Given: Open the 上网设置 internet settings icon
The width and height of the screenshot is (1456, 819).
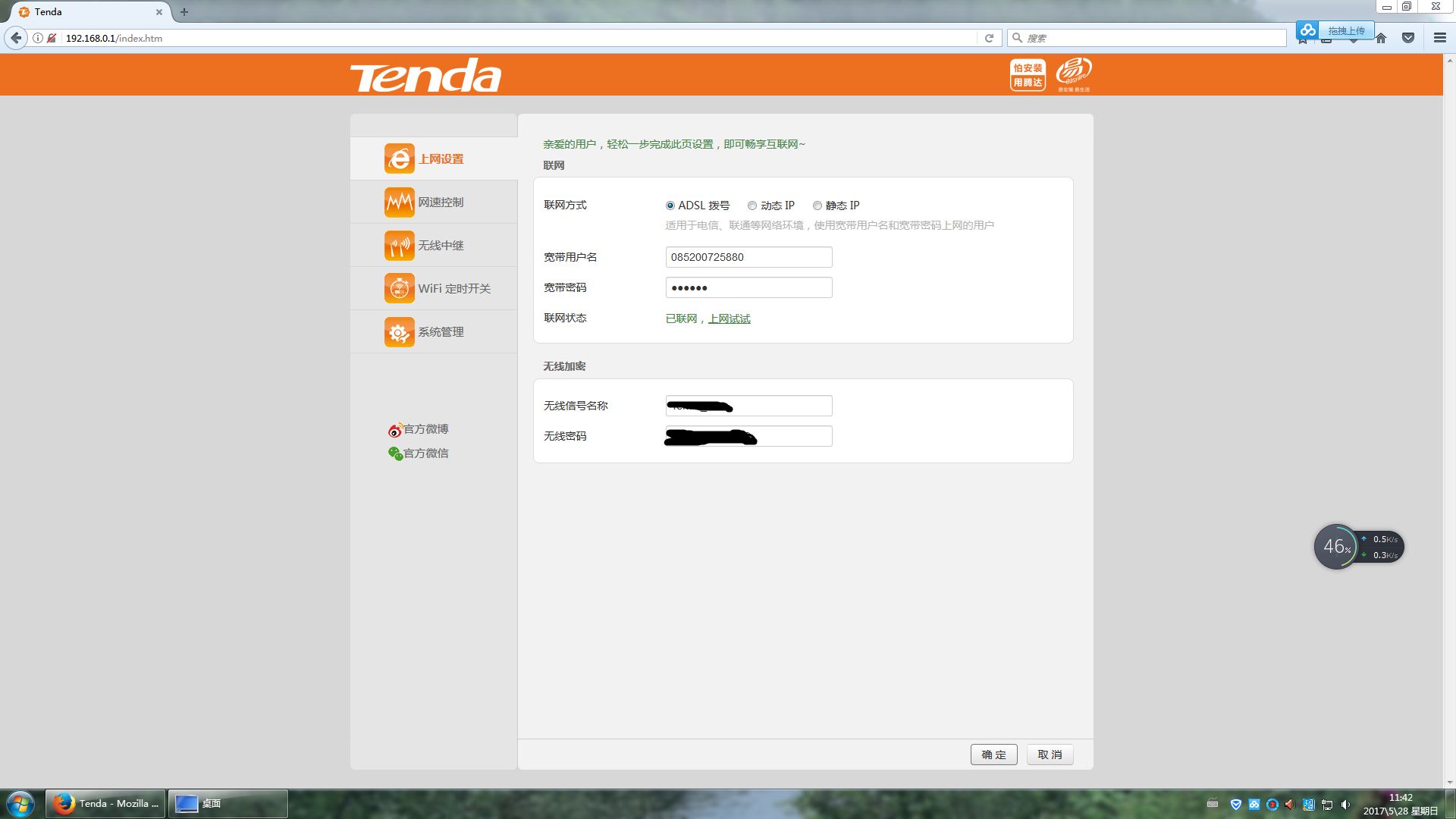Looking at the screenshot, I should pos(399,158).
